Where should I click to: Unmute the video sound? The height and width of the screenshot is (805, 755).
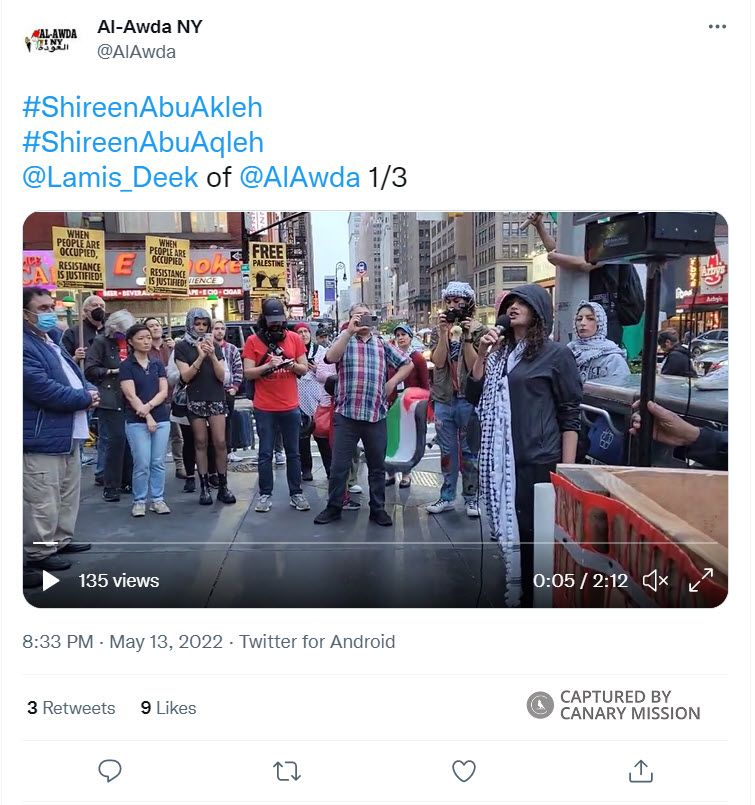pos(655,581)
